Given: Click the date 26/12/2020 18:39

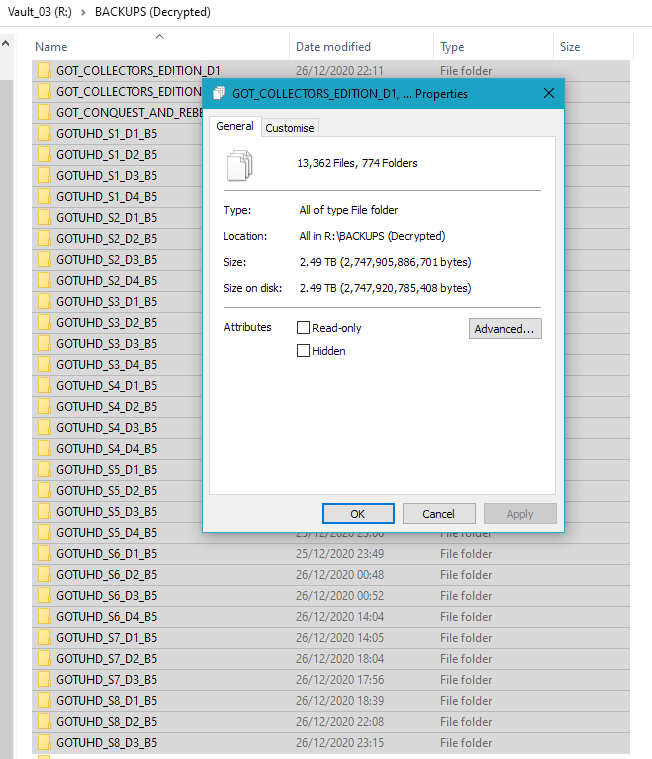Looking at the screenshot, I should pos(340,700).
